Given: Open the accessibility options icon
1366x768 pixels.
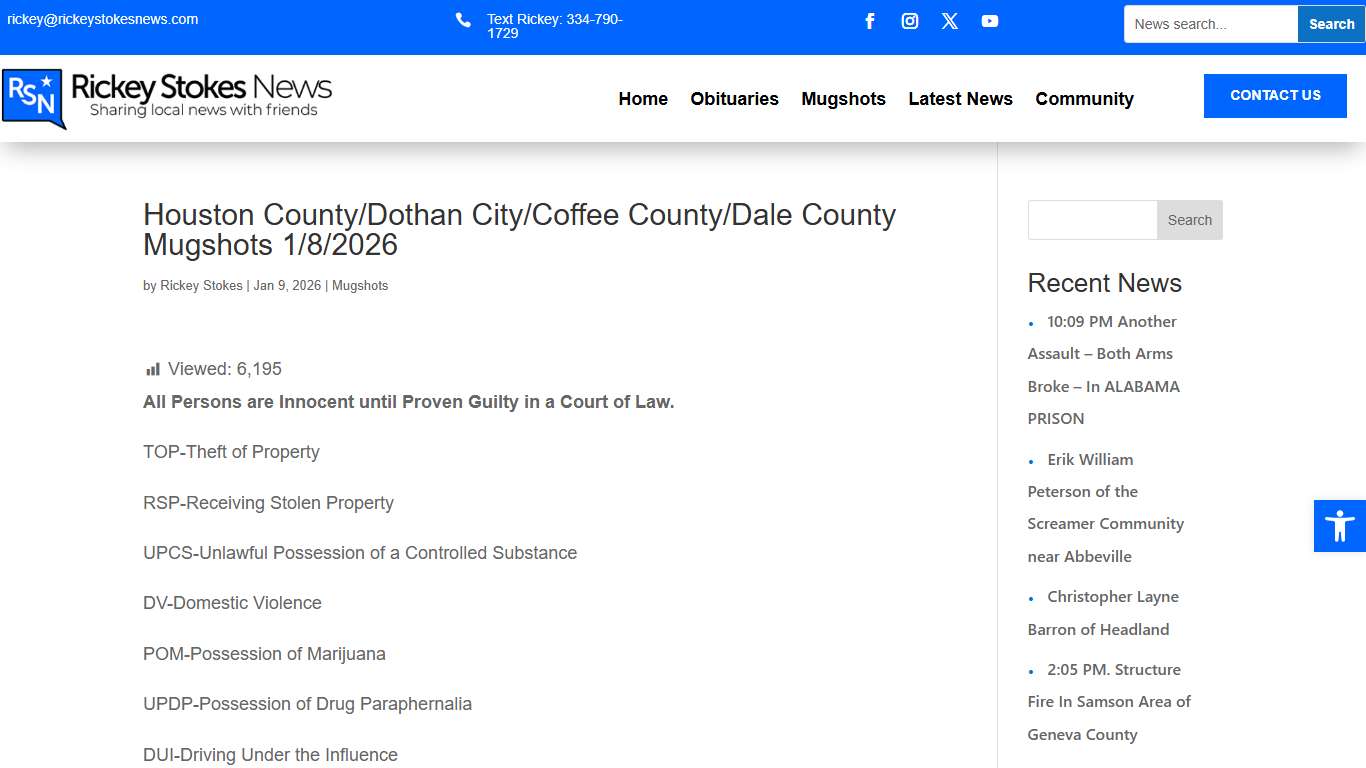Looking at the screenshot, I should point(1340,525).
